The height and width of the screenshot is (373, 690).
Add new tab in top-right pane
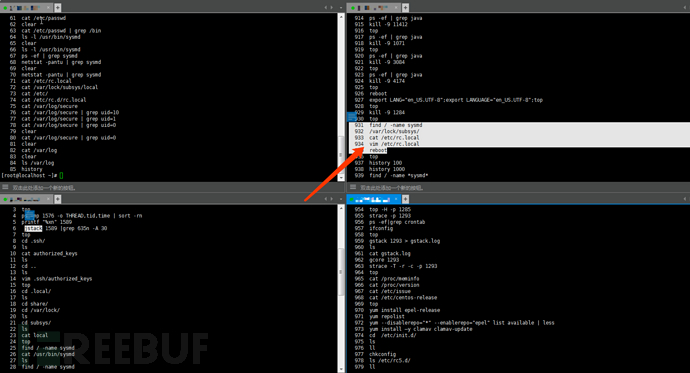(x=405, y=7)
